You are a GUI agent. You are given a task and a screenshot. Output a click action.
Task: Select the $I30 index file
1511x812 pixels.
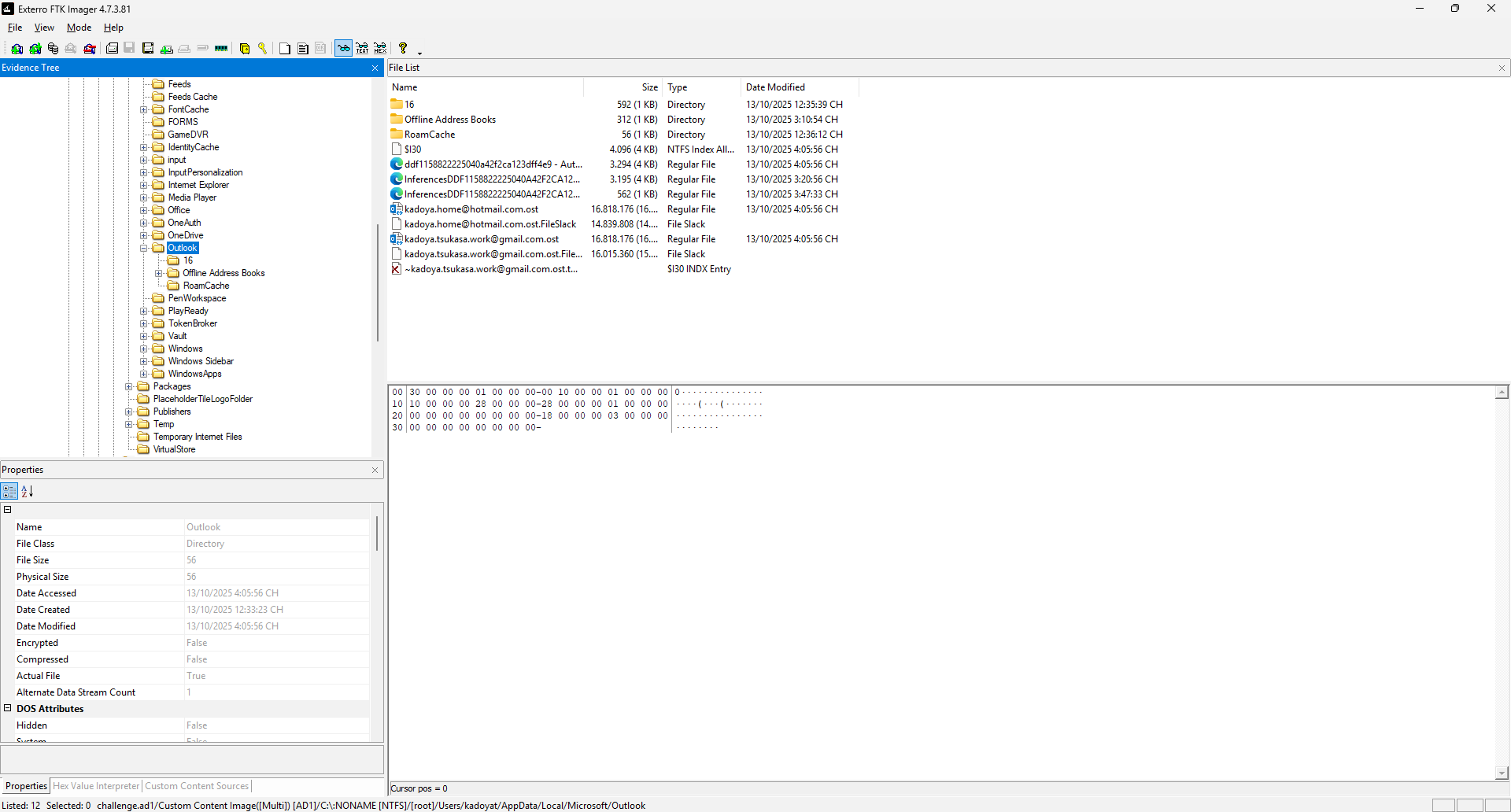click(412, 149)
